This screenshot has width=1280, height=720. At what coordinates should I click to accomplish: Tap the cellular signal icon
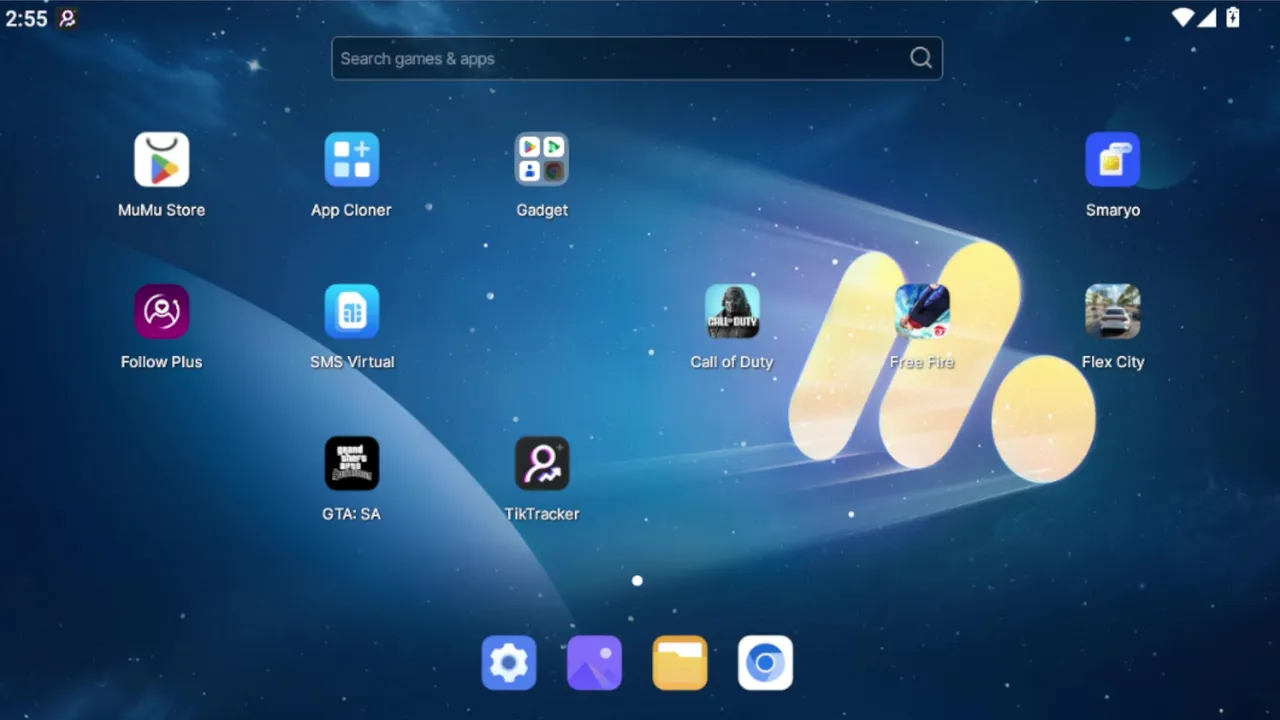point(1207,17)
